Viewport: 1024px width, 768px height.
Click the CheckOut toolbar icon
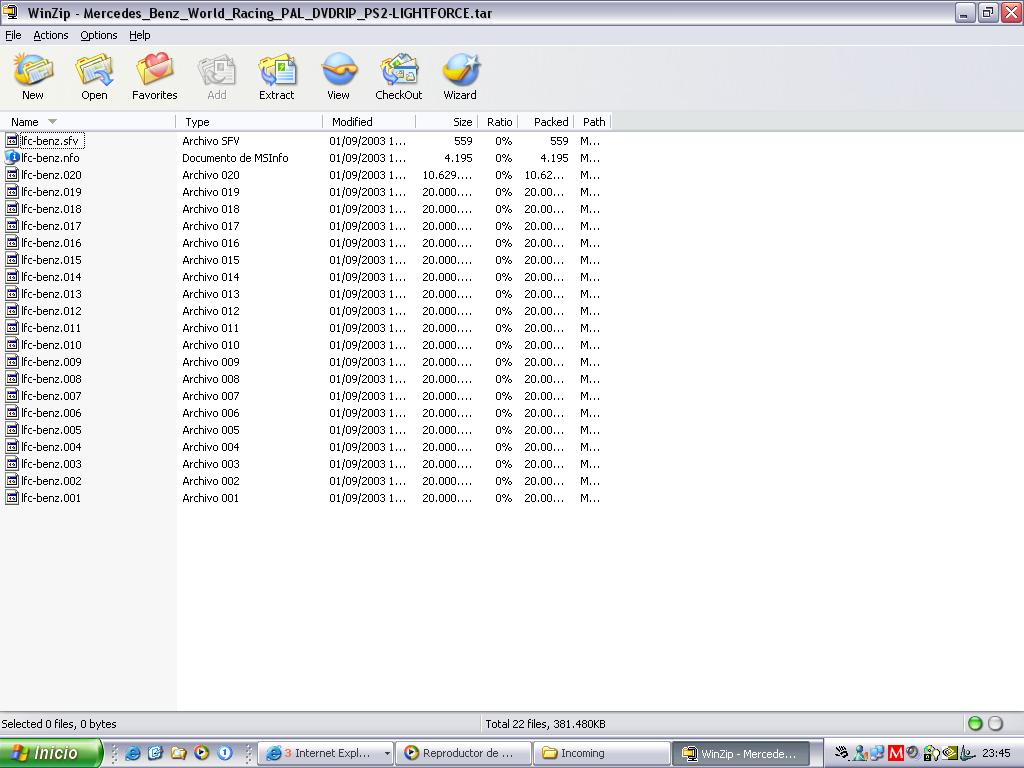[398, 70]
